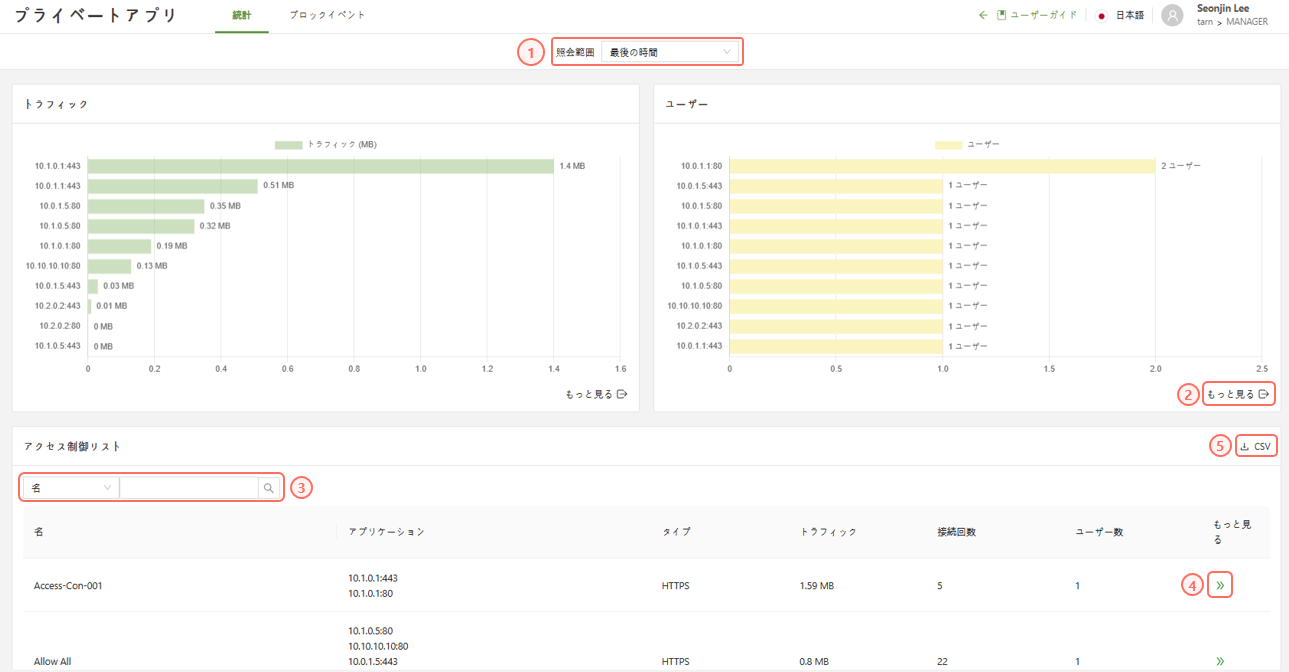
Task: Click the access list search text field
Action: pos(189,488)
